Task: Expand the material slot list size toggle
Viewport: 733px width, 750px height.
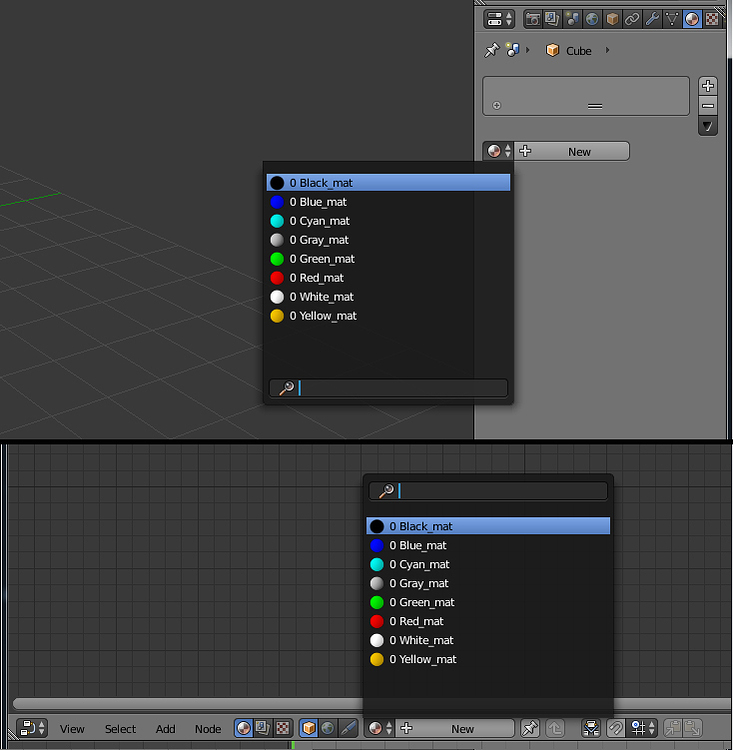Action: coord(497,105)
